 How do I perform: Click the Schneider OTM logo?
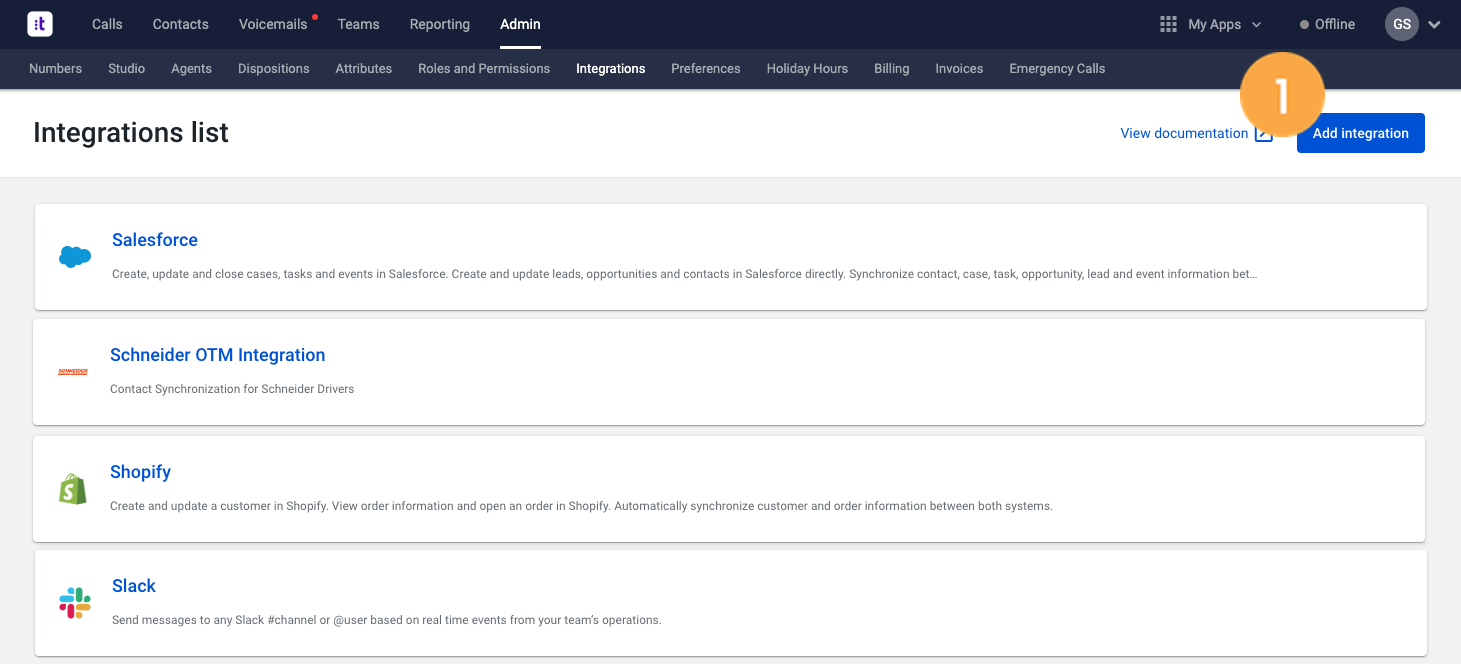tap(73, 372)
